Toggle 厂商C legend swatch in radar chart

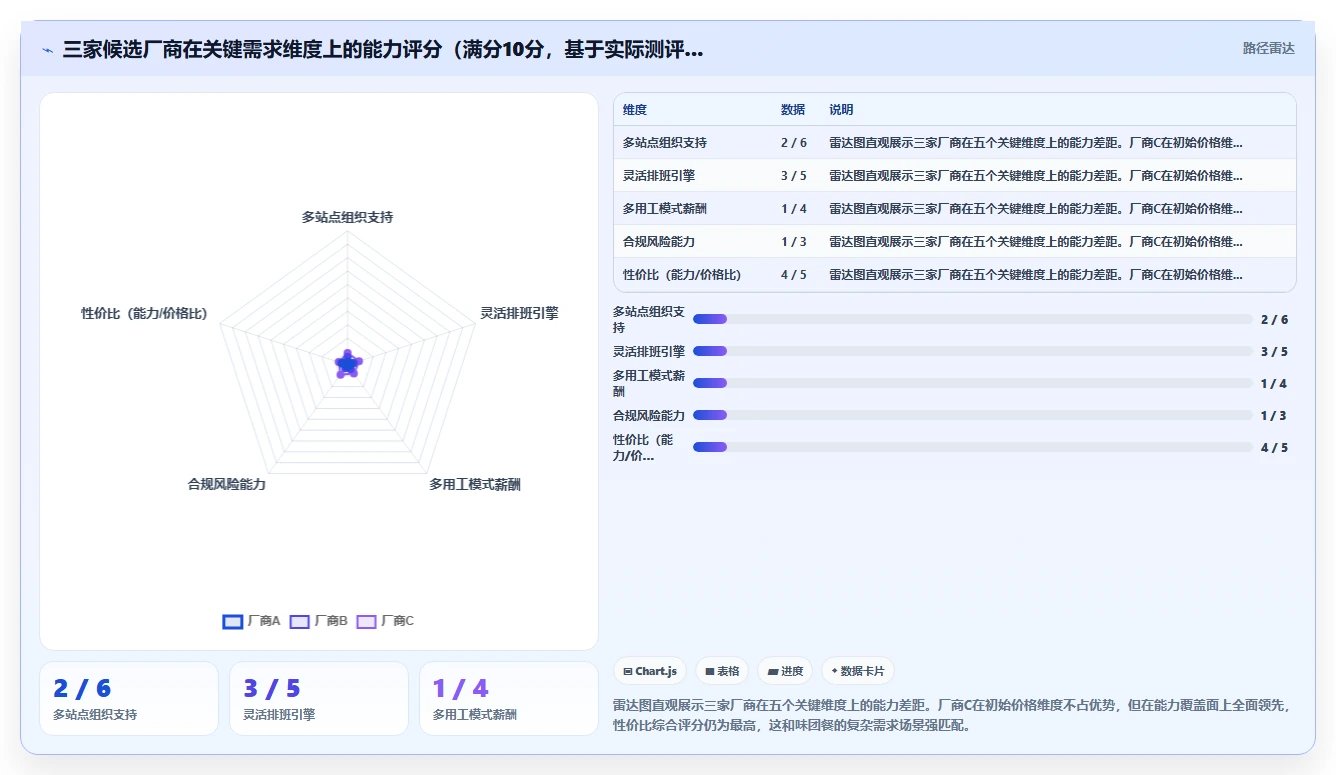(x=366, y=621)
